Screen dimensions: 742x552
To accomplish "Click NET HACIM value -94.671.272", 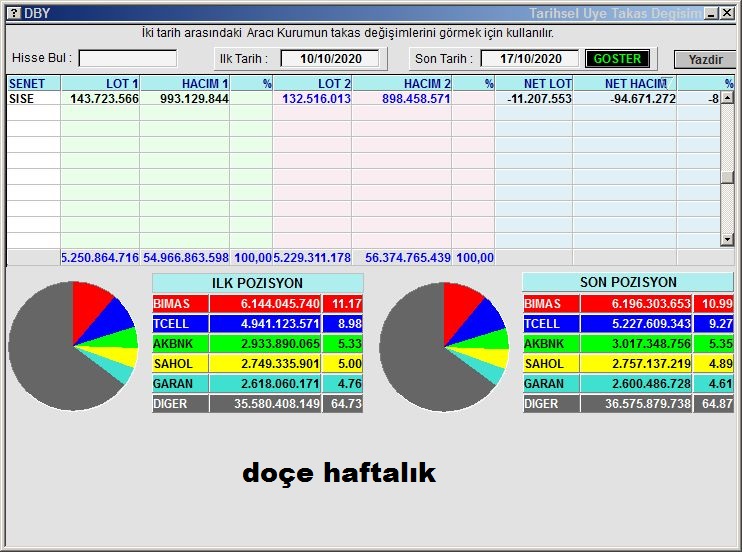I will coord(643,98).
